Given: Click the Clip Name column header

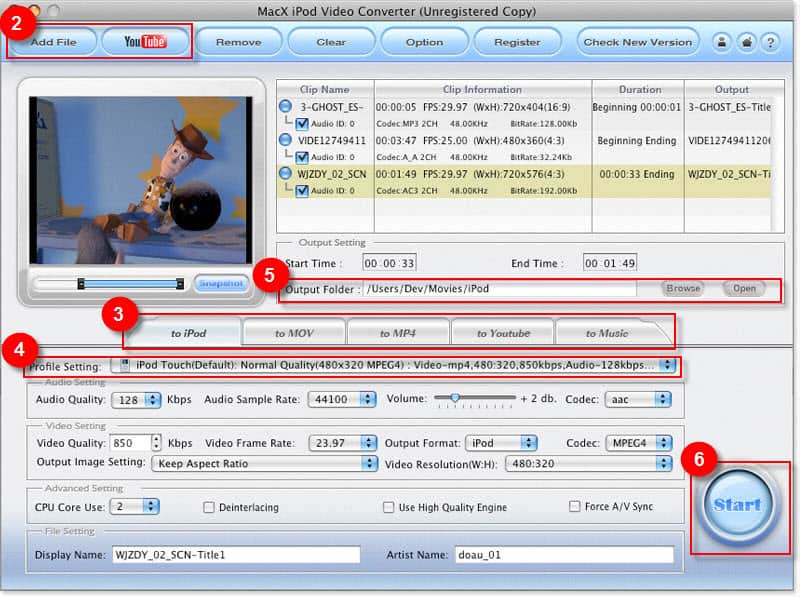Looking at the screenshot, I should [325, 89].
